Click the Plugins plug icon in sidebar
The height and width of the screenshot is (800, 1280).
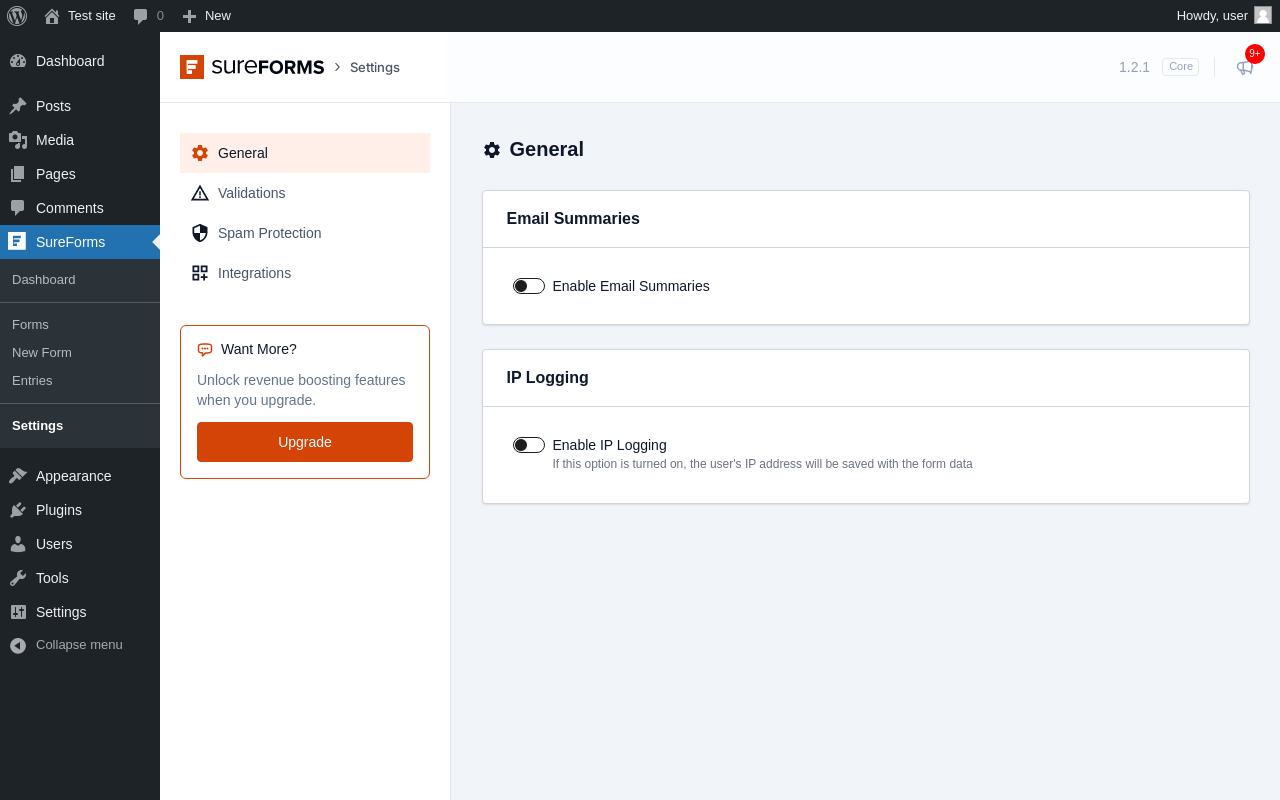[x=18, y=510]
